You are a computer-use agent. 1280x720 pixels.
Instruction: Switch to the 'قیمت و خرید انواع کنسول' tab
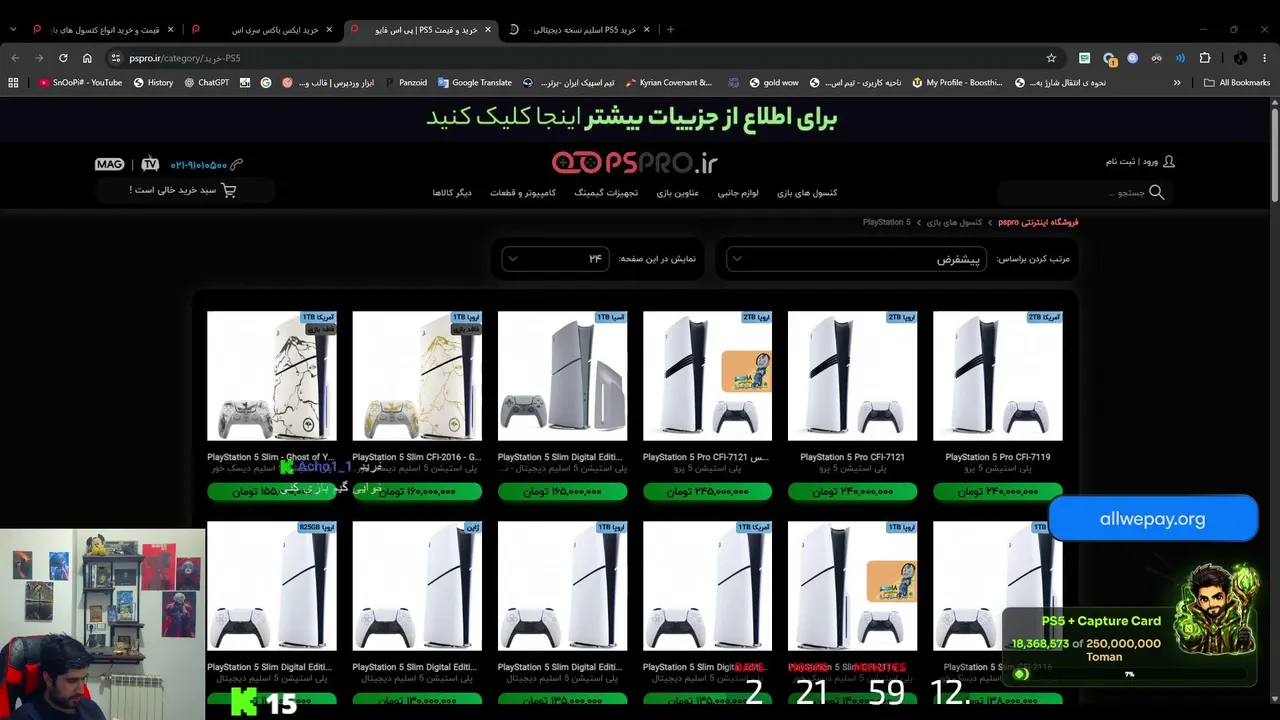click(x=102, y=29)
